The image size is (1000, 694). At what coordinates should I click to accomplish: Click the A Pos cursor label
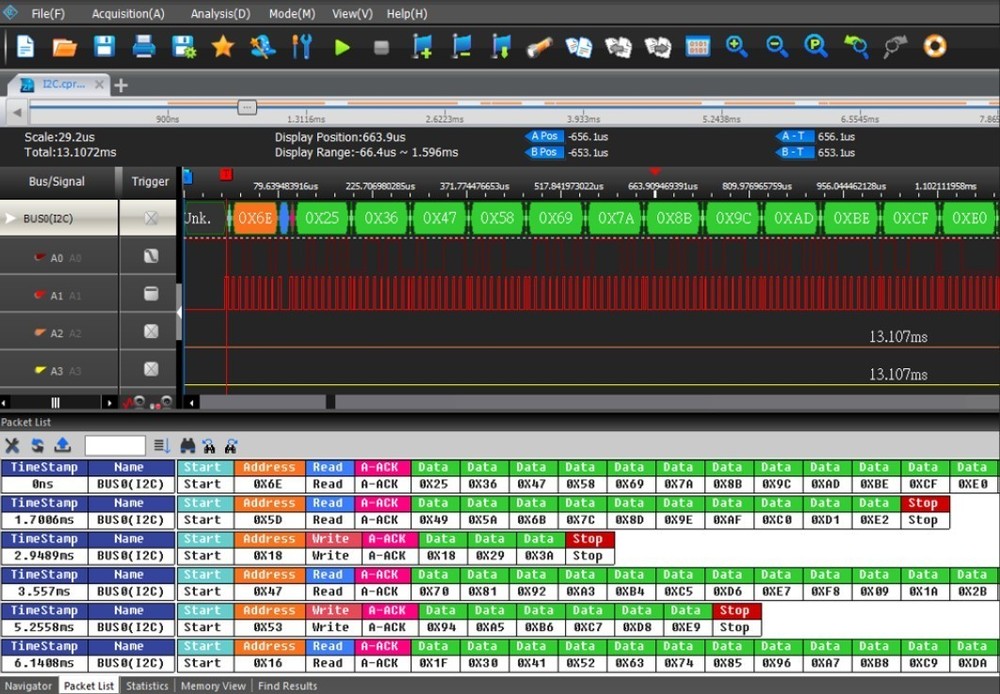pyautogui.click(x=544, y=136)
